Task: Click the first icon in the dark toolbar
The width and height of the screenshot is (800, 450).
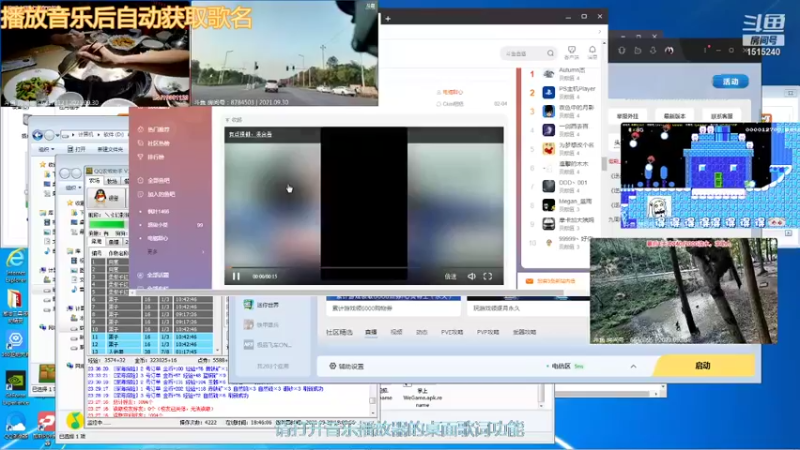Action: tap(621, 51)
